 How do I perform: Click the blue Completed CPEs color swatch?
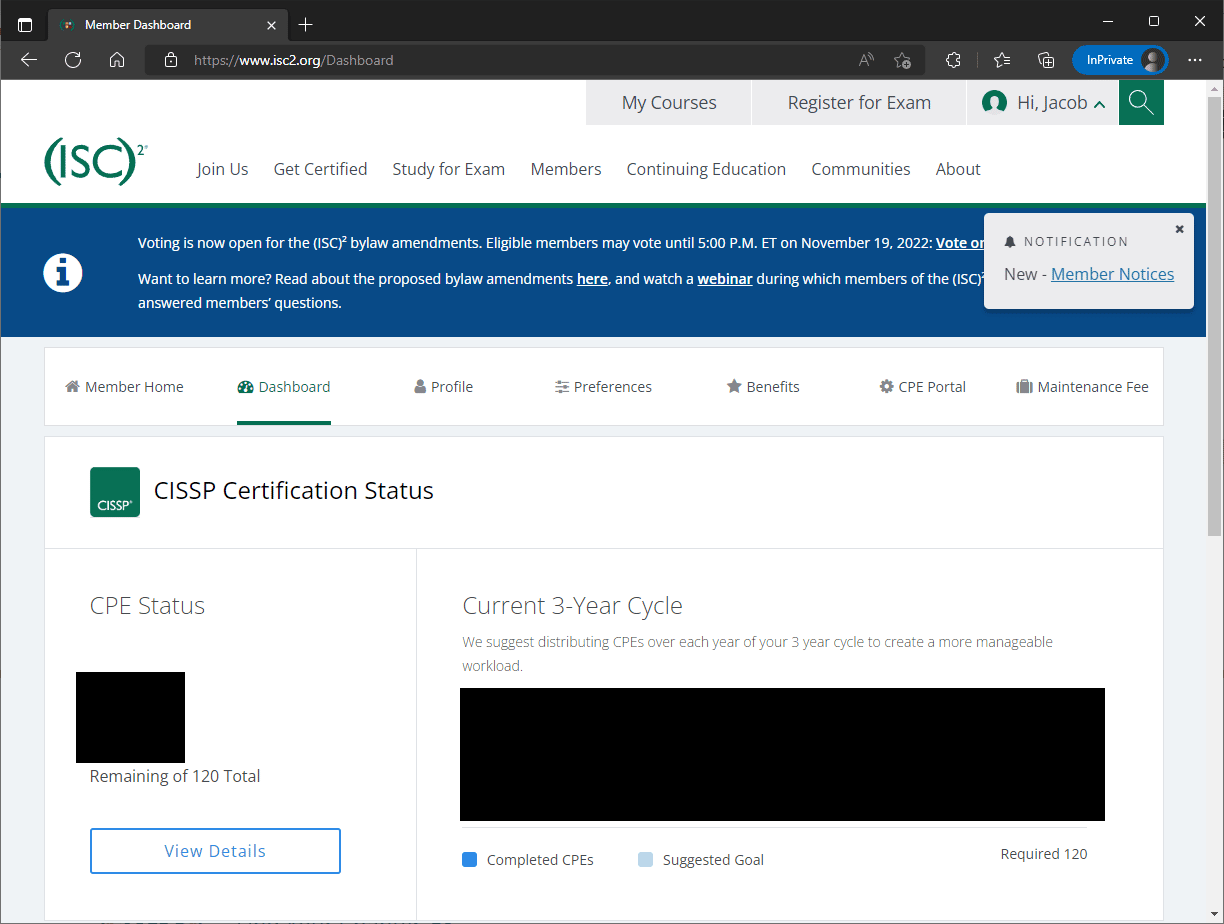tap(469, 859)
